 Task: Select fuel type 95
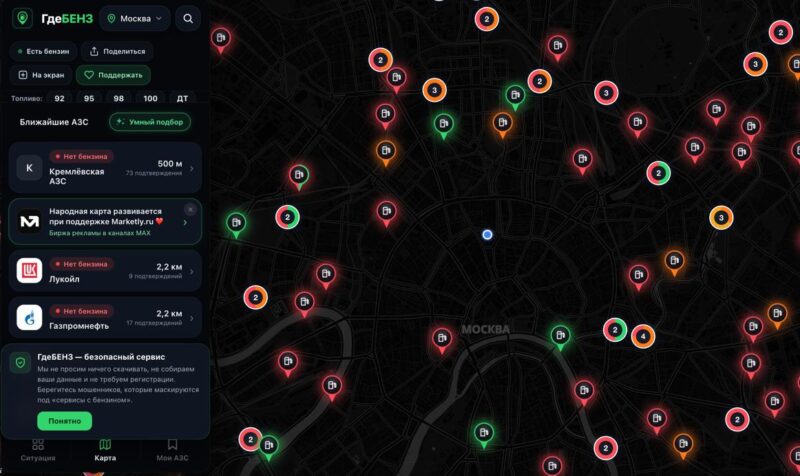[x=89, y=98]
